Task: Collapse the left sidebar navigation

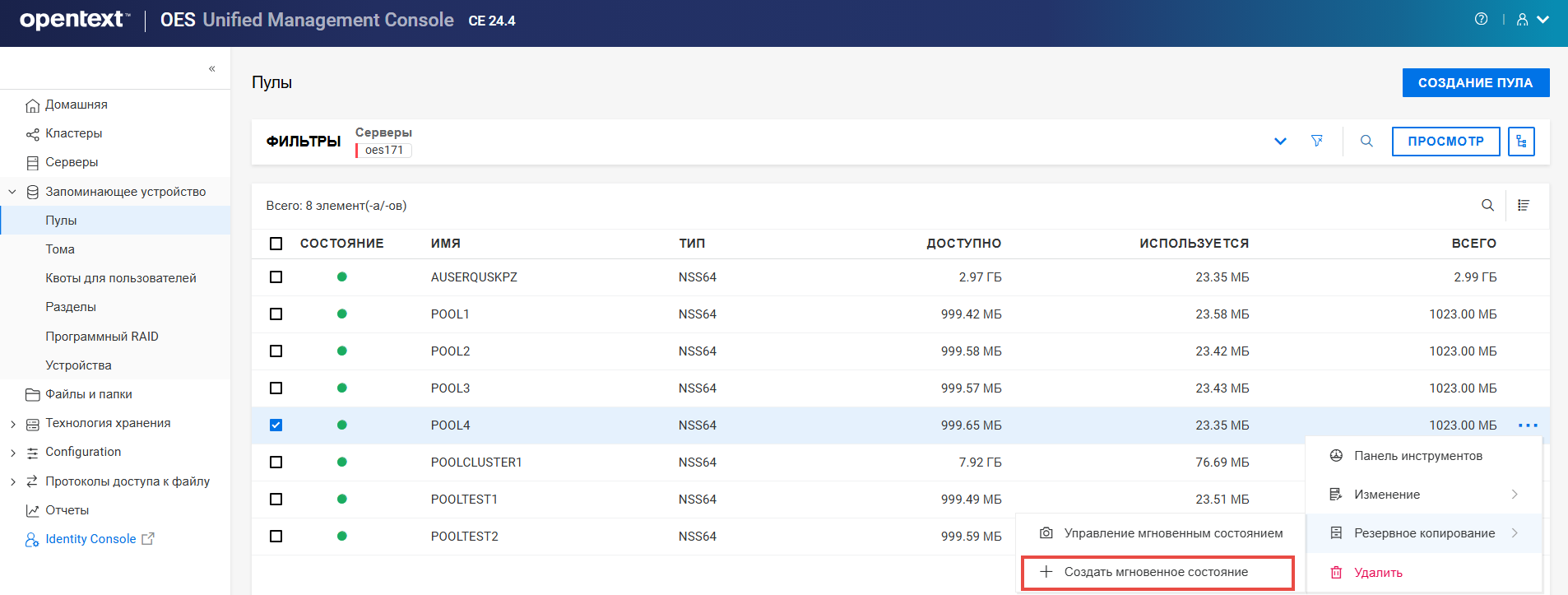Action: (212, 68)
